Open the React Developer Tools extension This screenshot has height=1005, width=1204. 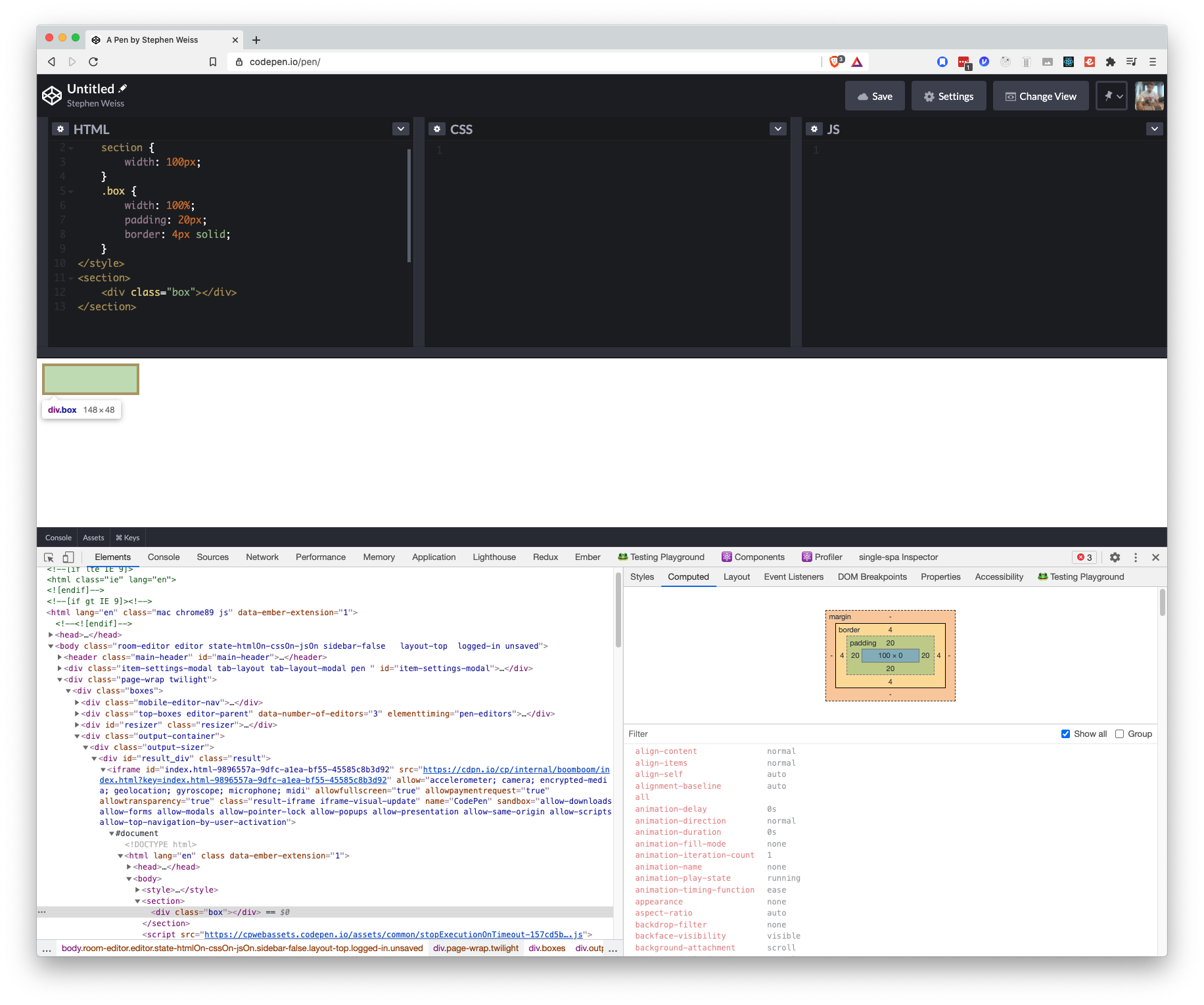1069,62
